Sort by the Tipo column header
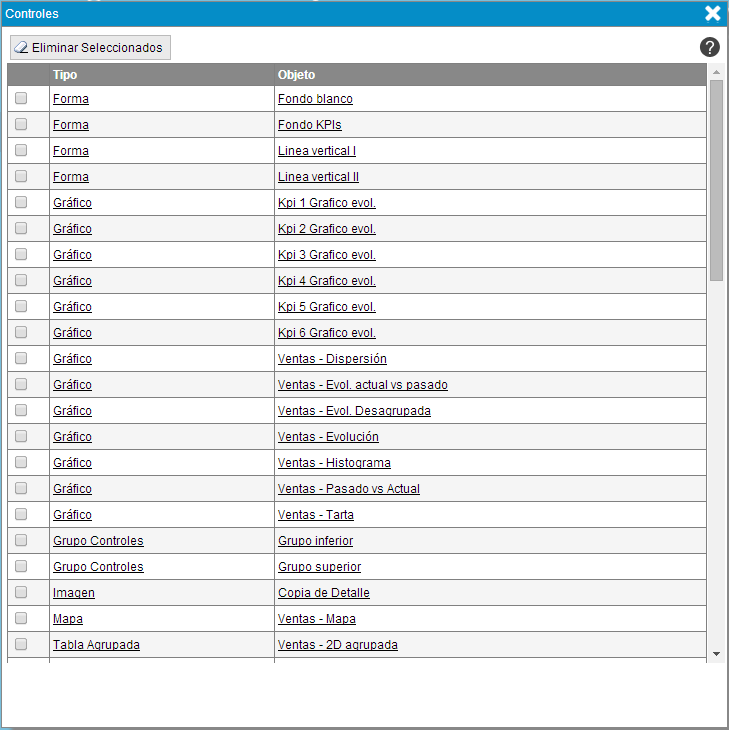Screen dimensions: 729x730 click(x=65, y=75)
